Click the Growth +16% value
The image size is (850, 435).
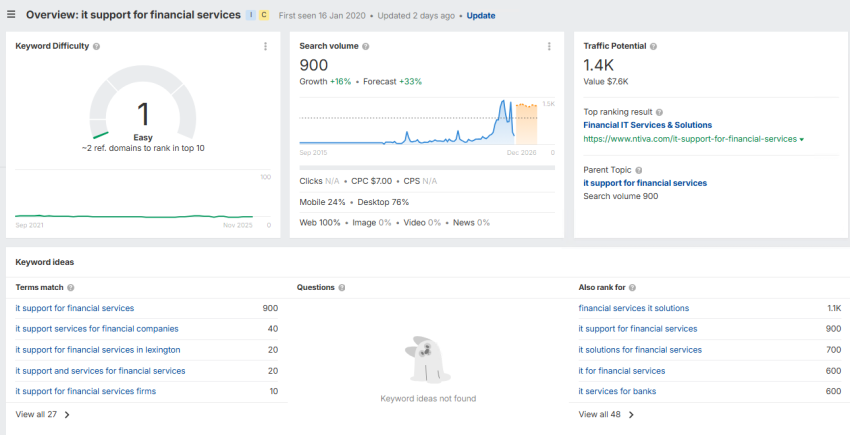(340, 82)
